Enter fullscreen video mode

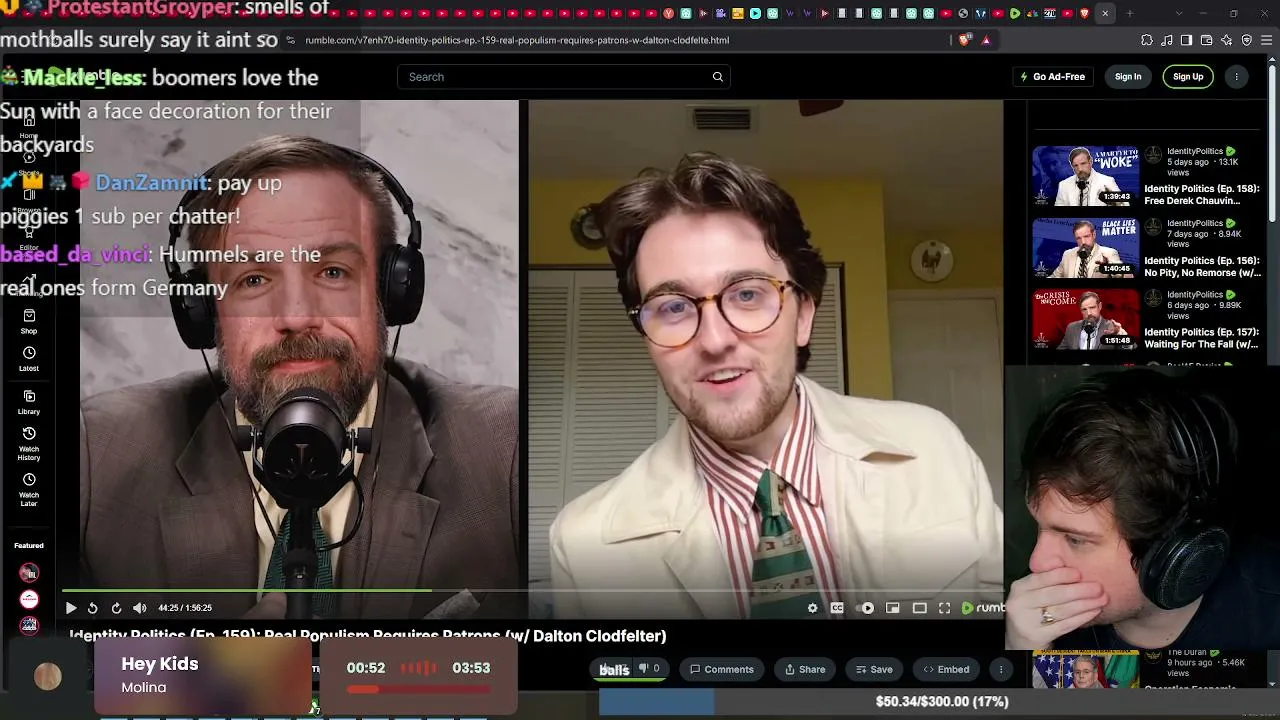pyautogui.click(x=944, y=608)
